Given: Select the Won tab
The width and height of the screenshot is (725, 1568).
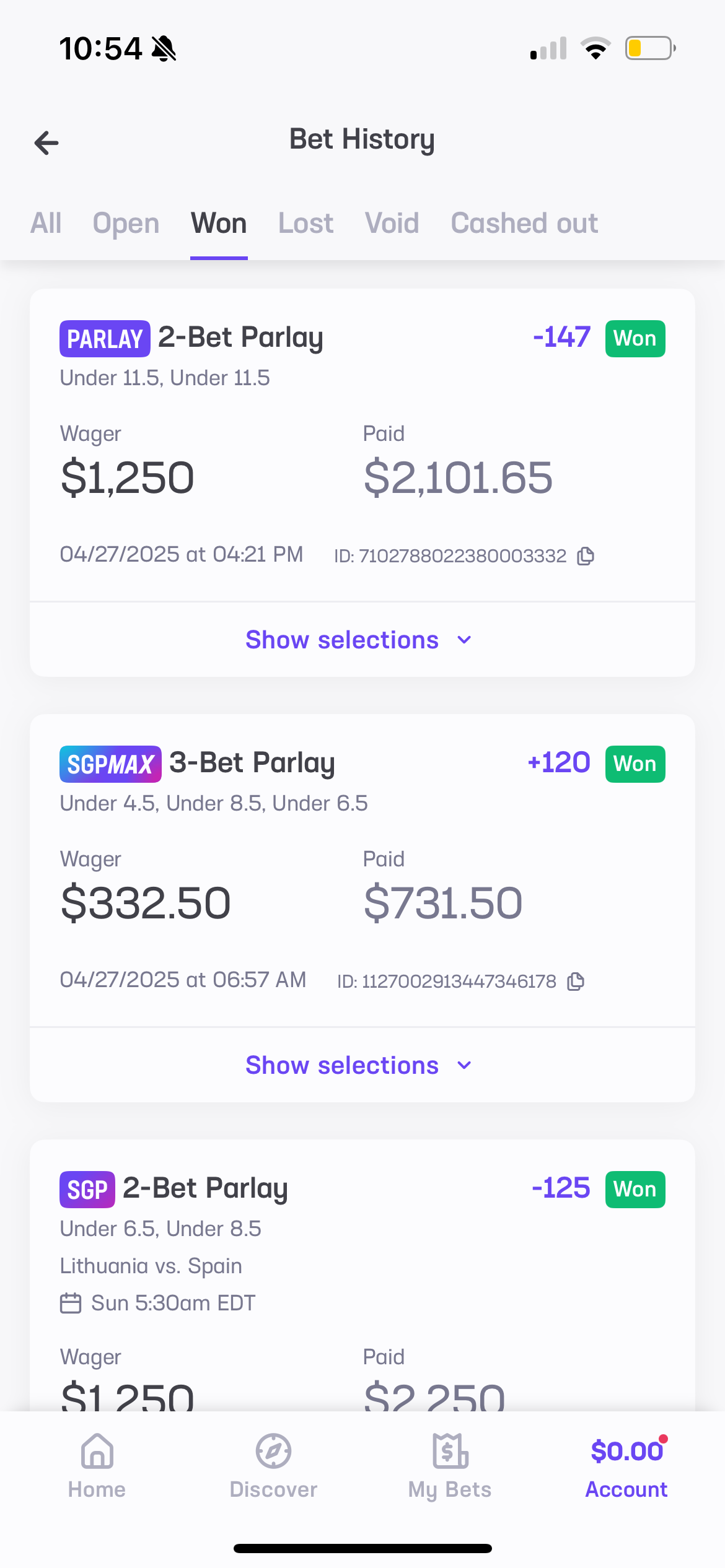Looking at the screenshot, I should [x=219, y=224].
